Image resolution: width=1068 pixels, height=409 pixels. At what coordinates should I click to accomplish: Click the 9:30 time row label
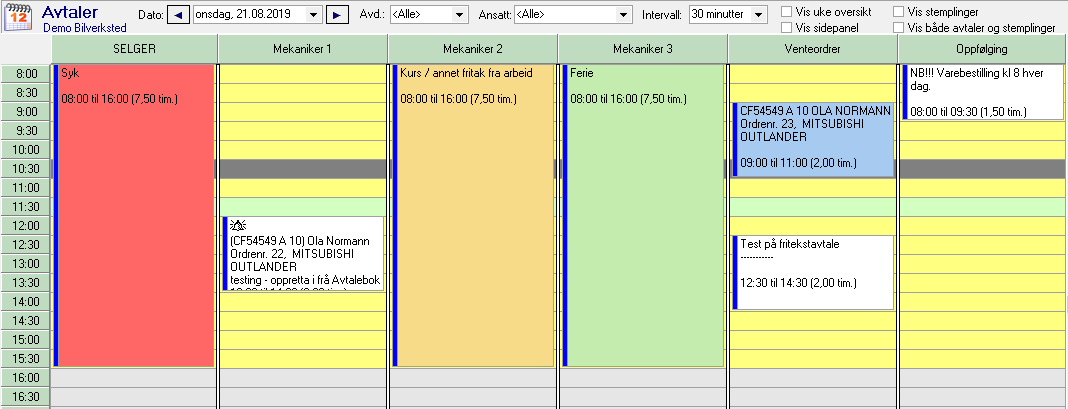(25, 131)
